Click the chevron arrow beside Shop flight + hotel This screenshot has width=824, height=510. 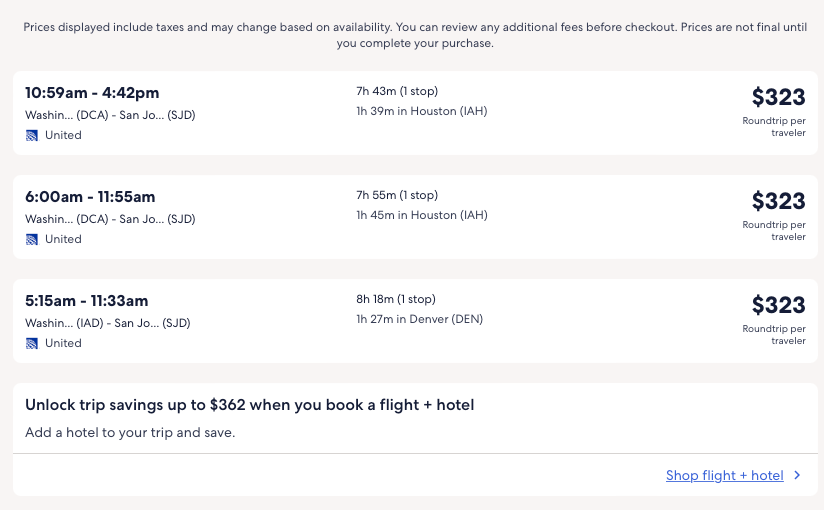pos(797,476)
